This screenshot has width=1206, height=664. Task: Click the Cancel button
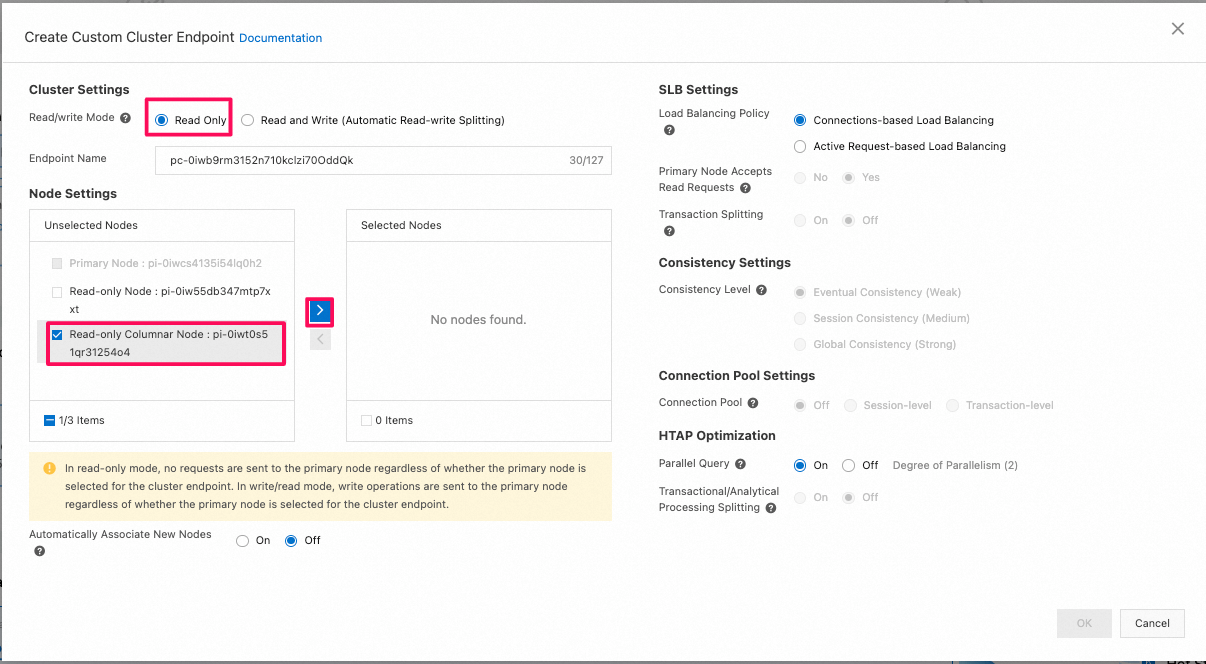click(x=1152, y=623)
